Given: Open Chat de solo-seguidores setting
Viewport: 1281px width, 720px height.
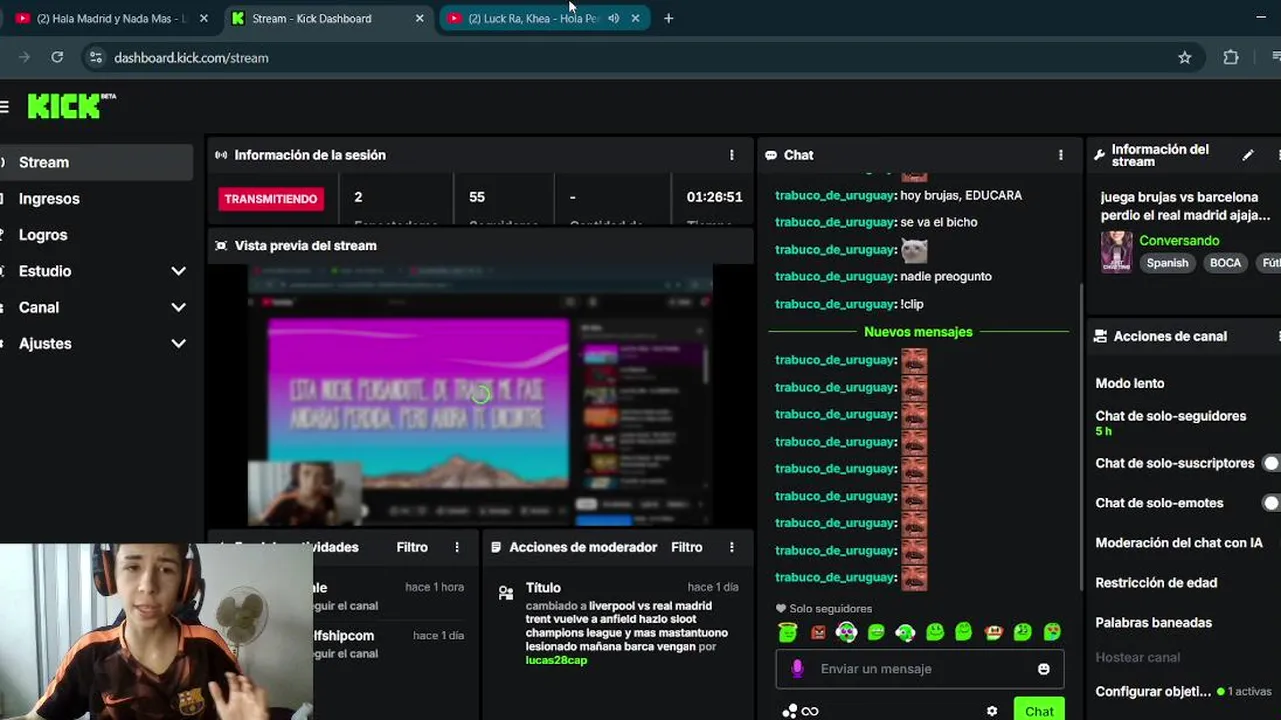Looking at the screenshot, I should (1171, 416).
